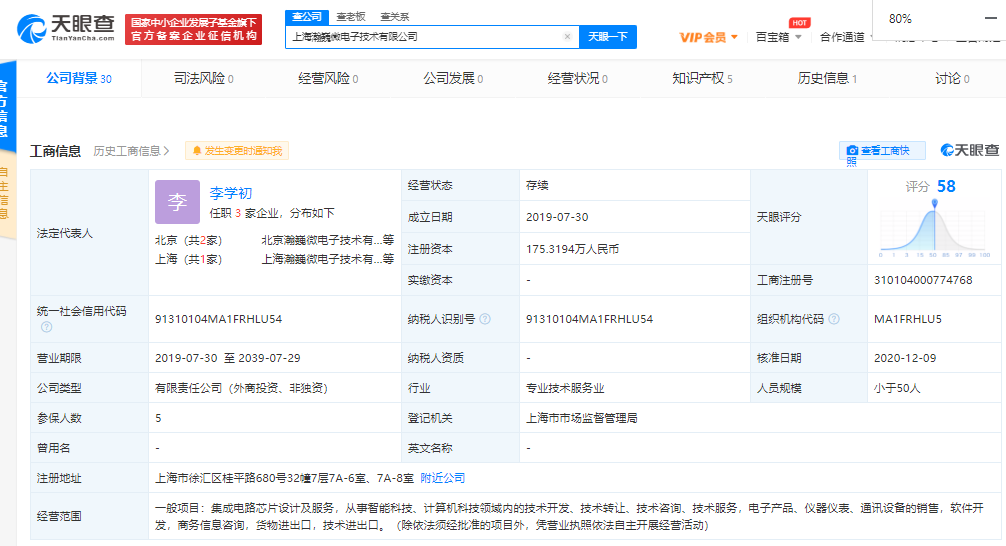Image resolution: width=1006 pixels, height=546 pixels.
Task: Switch to the 司法风险 tab
Action: (x=203, y=78)
